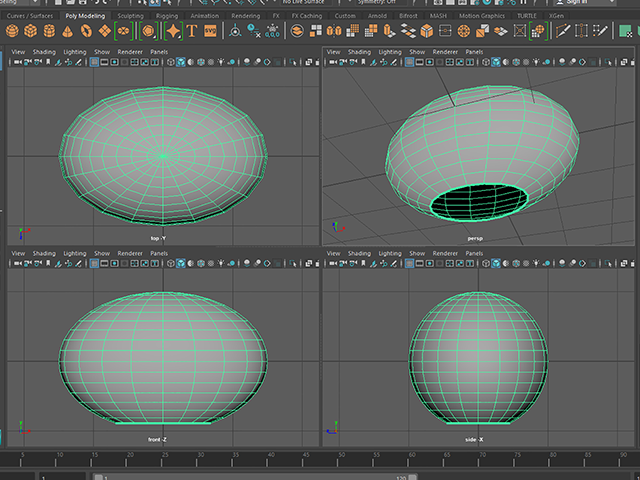Create a polygon sphere from the shelf
The image size is (640, 480).
pyautogui.click(x=12, y=31)
